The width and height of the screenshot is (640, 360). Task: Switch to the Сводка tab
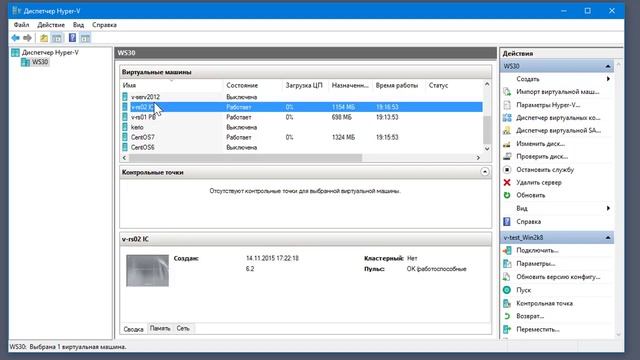tap(133, 329)
